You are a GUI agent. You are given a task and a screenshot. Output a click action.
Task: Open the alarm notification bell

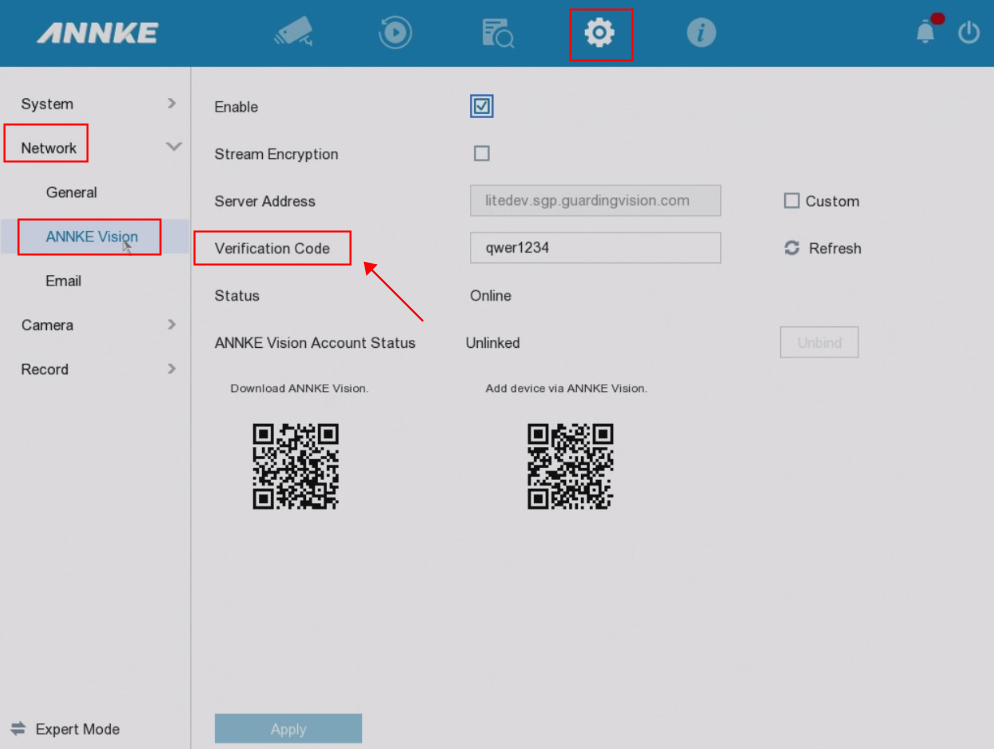coord(926,32)
